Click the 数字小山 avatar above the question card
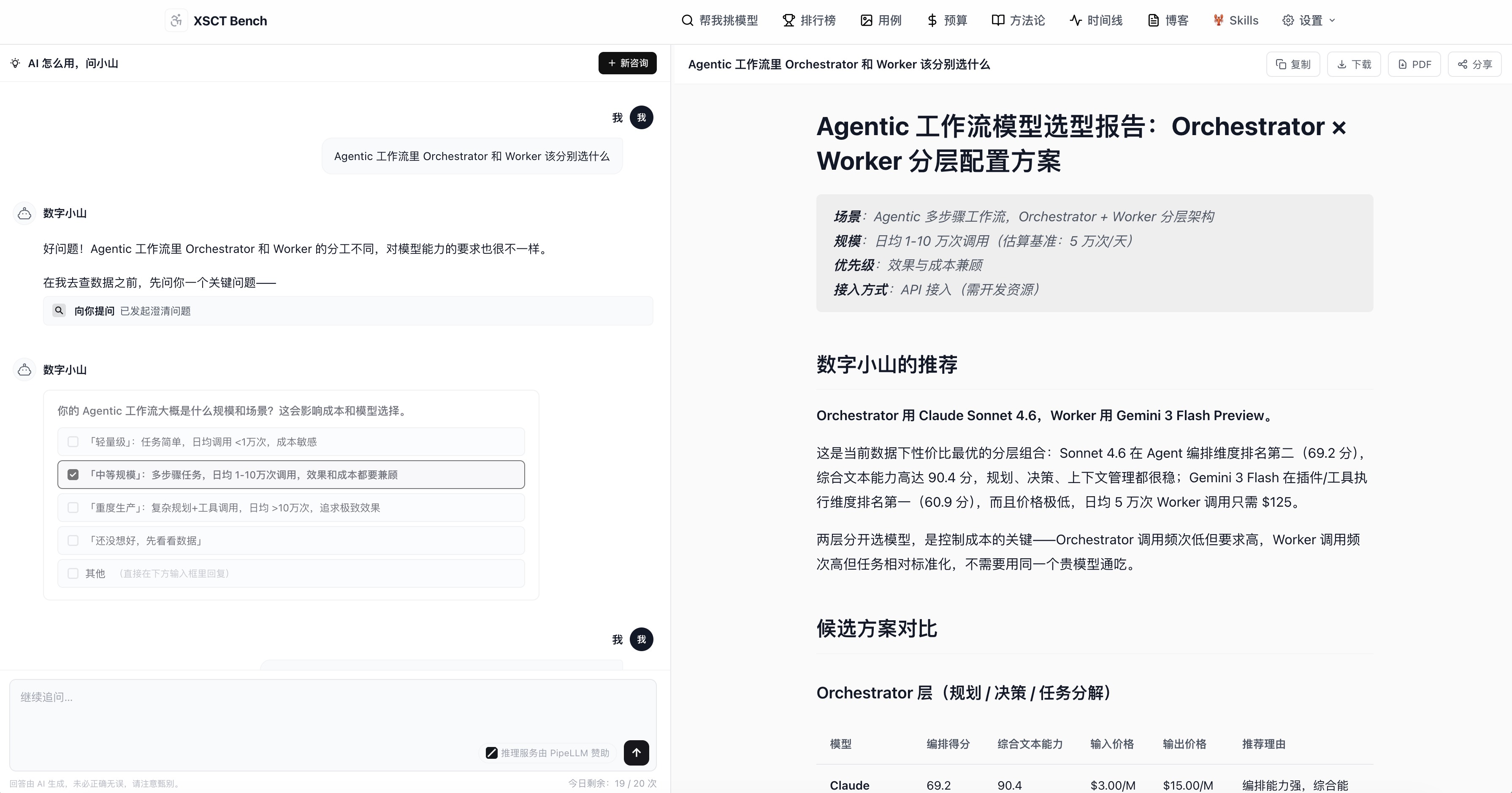The width and height of the screenshot is (1512, 793). click(x=24, y=370)
